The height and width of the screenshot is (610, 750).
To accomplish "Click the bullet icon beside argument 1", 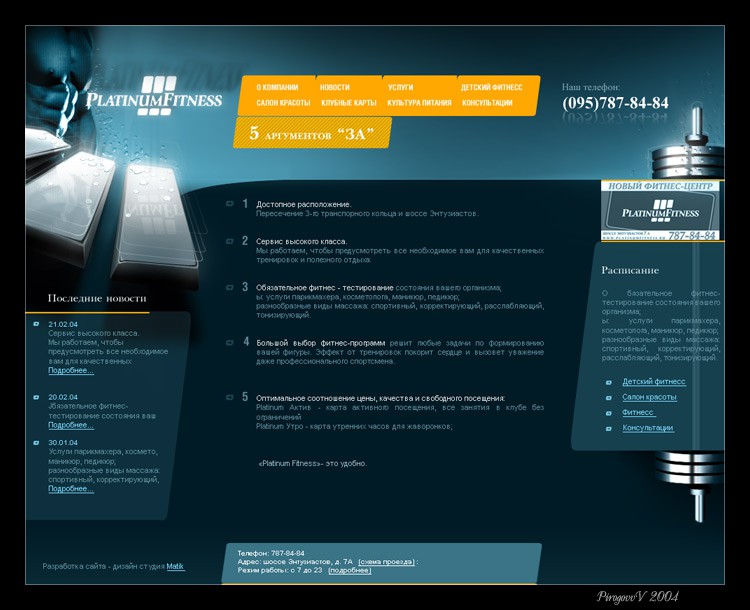I will pyautogui.click(x=230, y=204).
